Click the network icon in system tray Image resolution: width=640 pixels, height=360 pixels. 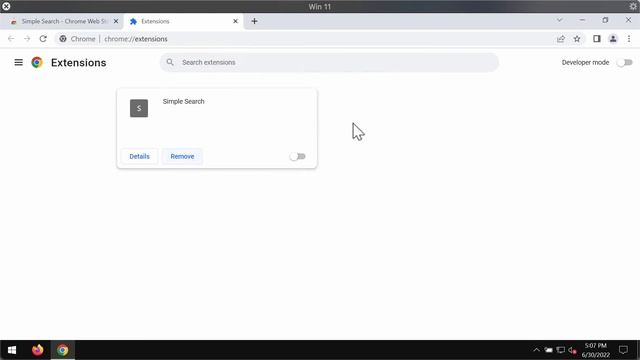561,350
